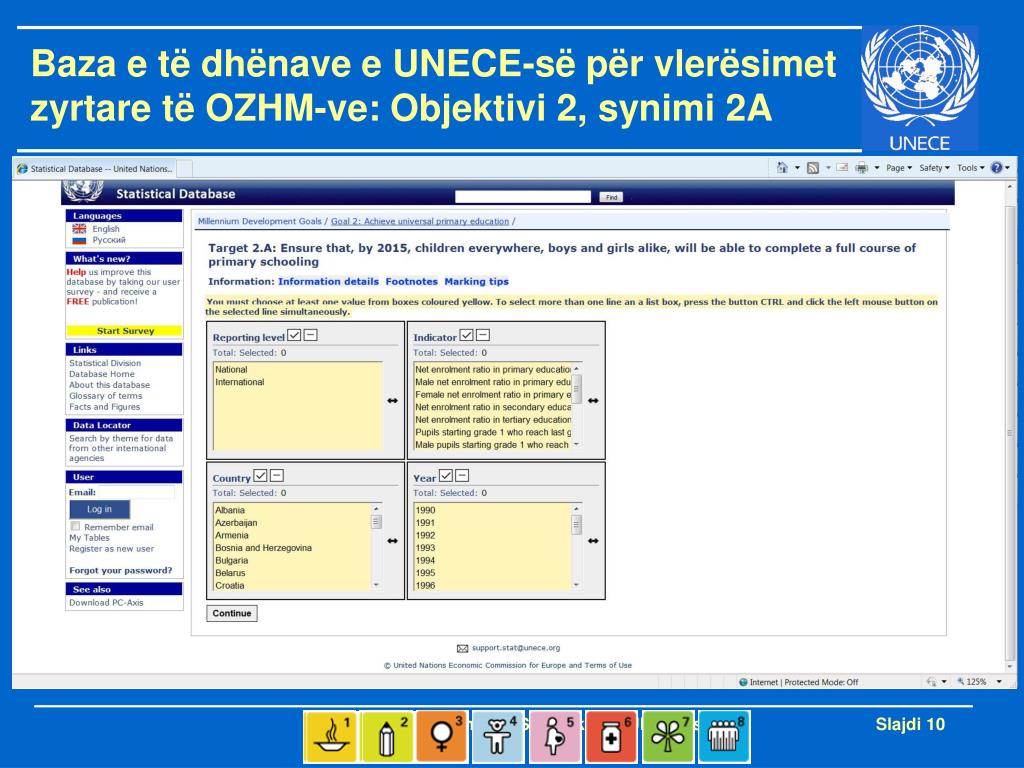
Task: Click goal 1 hunger bowl icon
Action: point(330,737)
